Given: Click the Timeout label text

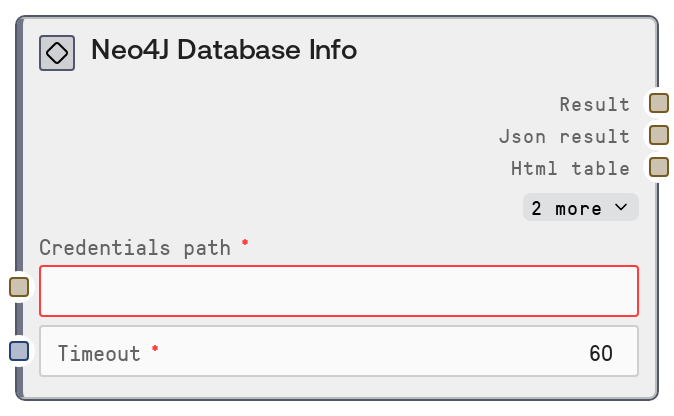Looking at the screenshot, I should (x=99, y=353).
